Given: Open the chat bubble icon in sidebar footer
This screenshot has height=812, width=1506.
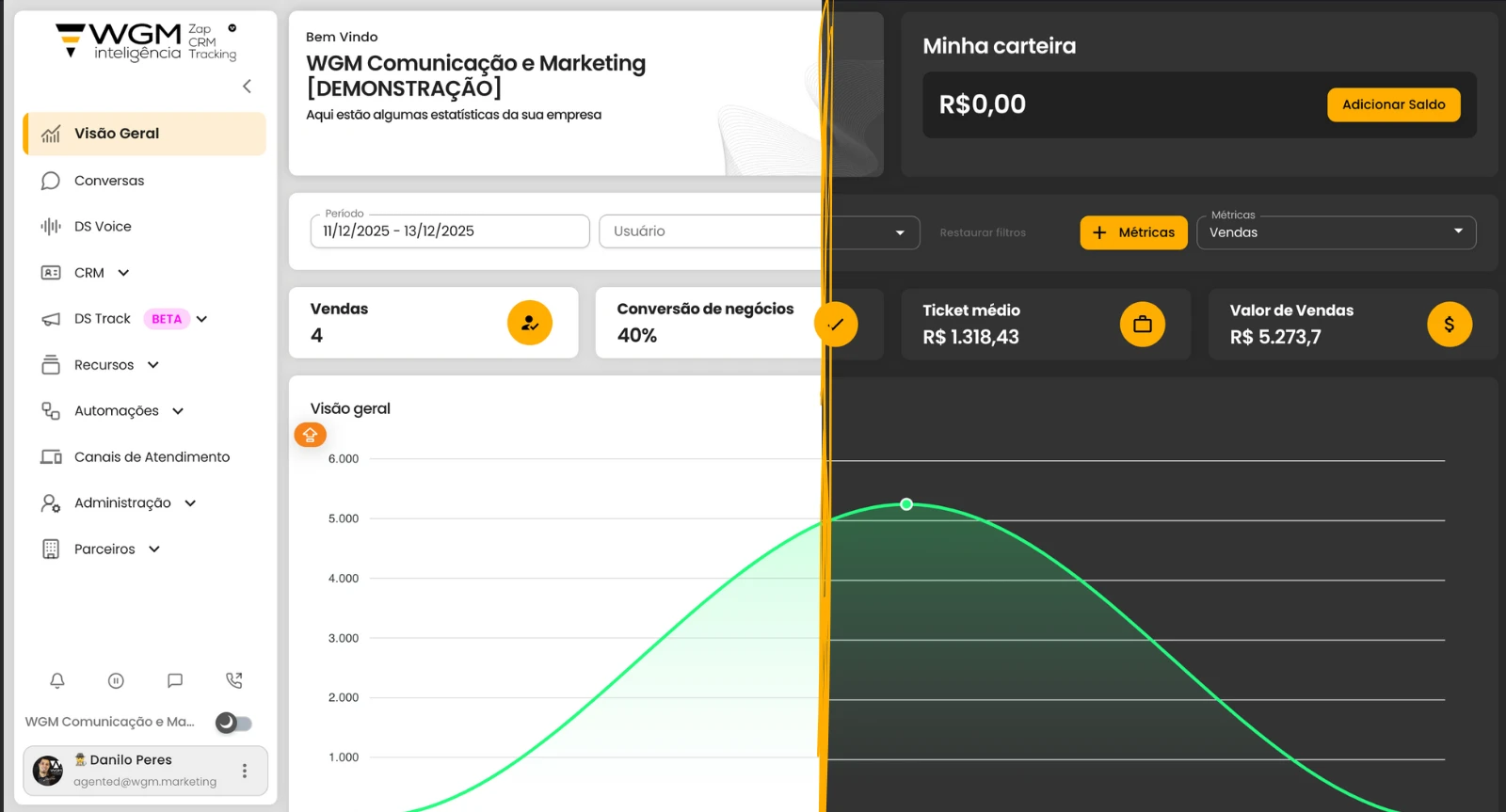Looking at the screenshot, I should 175,680.
